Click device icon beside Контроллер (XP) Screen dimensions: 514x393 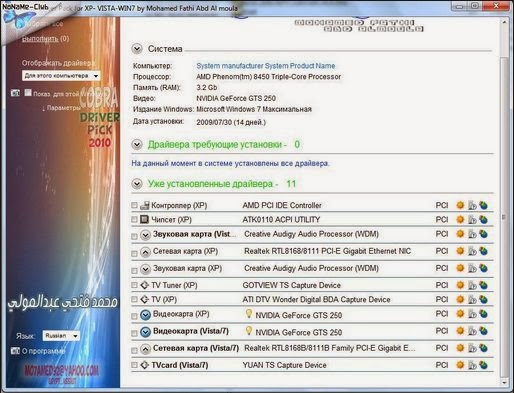tap(145, 205)
